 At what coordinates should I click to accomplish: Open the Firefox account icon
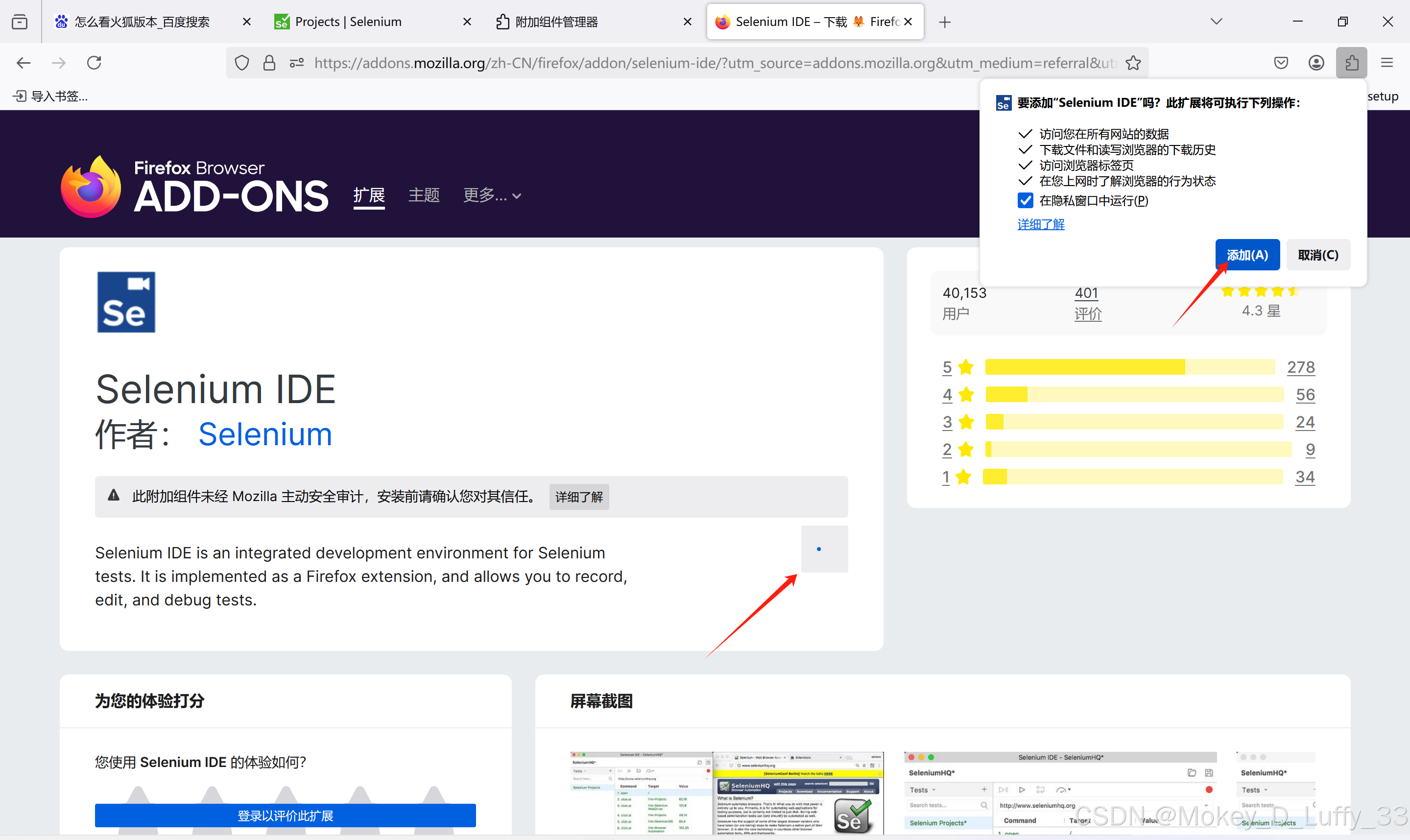click(1316, 62)
